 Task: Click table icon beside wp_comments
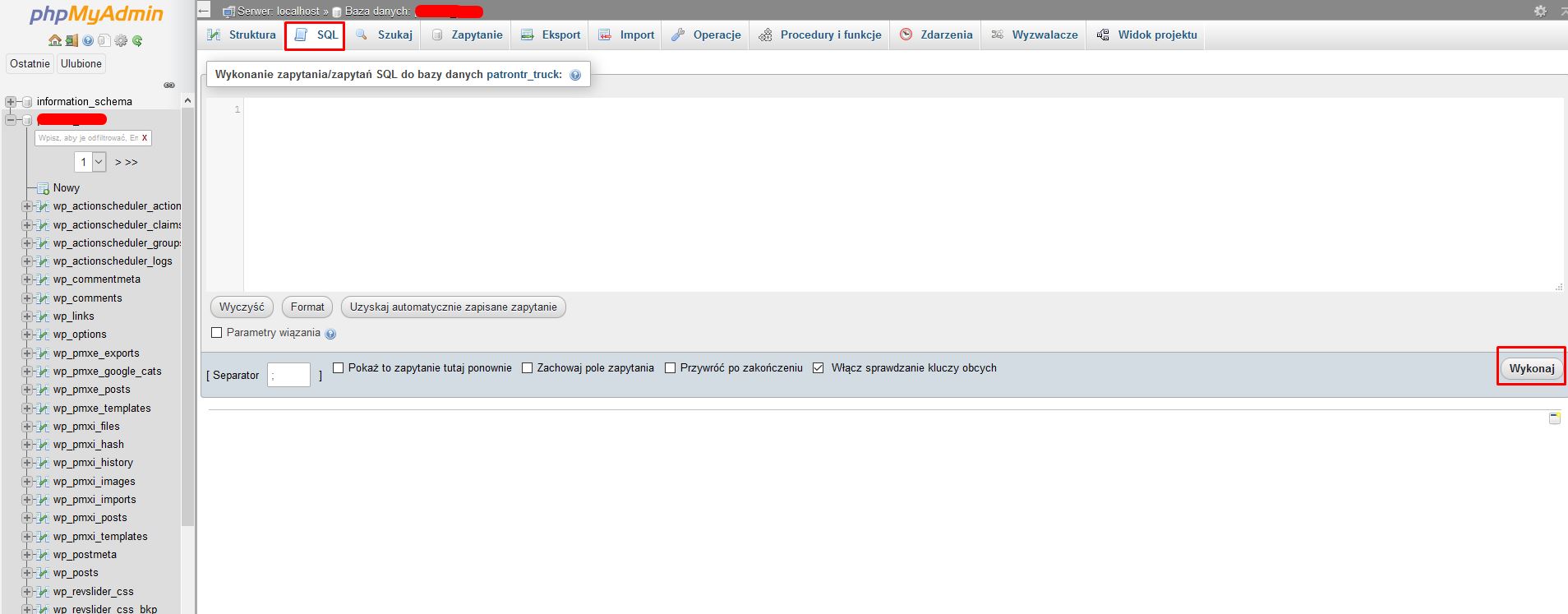(x=44, y=298)
